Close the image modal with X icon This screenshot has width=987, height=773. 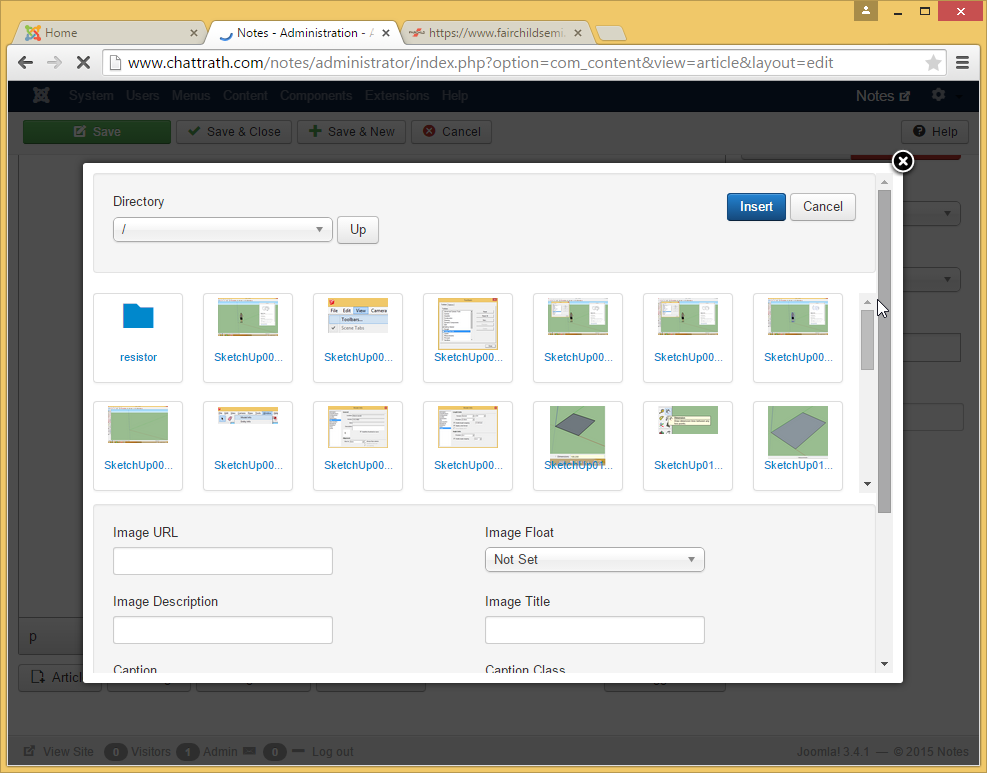902,161
